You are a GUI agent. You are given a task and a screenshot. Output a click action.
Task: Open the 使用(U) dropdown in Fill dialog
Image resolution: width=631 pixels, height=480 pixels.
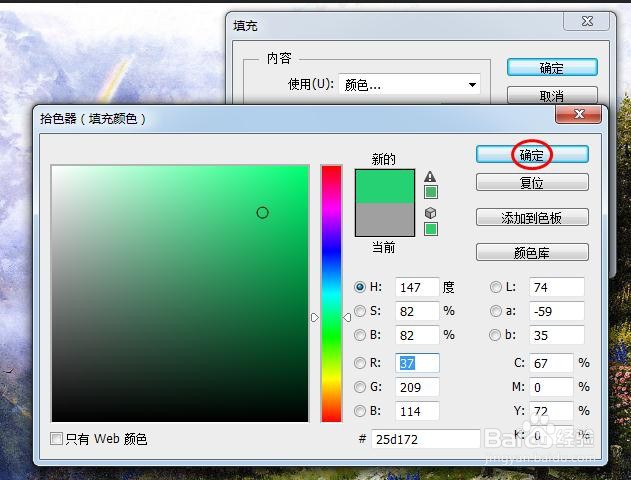410,84
